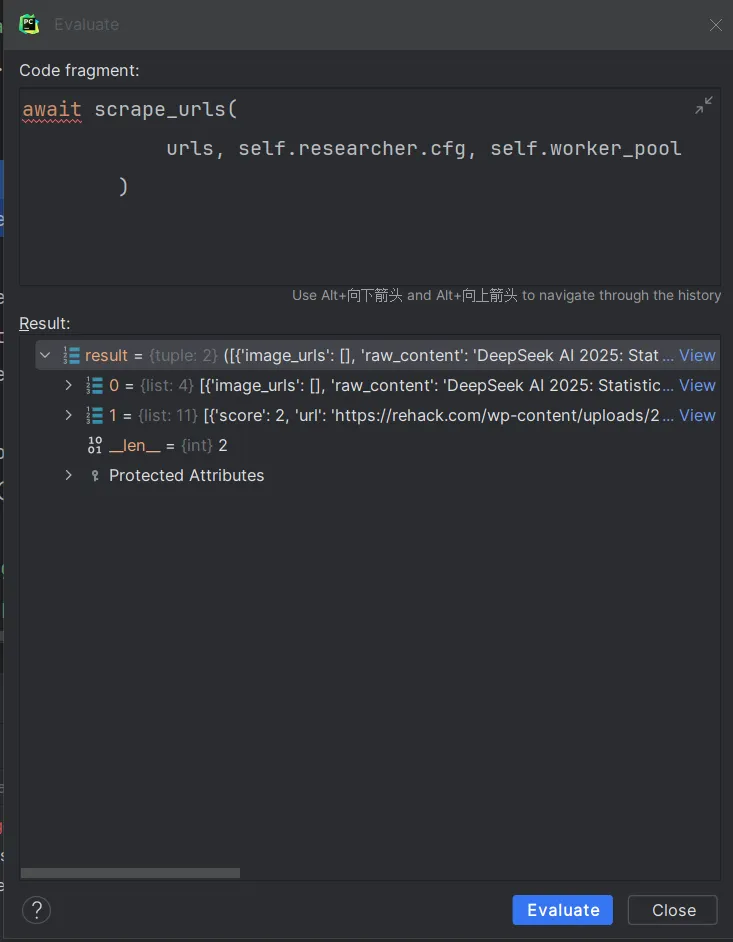Screen dimensions: 733x942
Task: Collapse the code fragment editor with arrows icon
Action: 704,105
